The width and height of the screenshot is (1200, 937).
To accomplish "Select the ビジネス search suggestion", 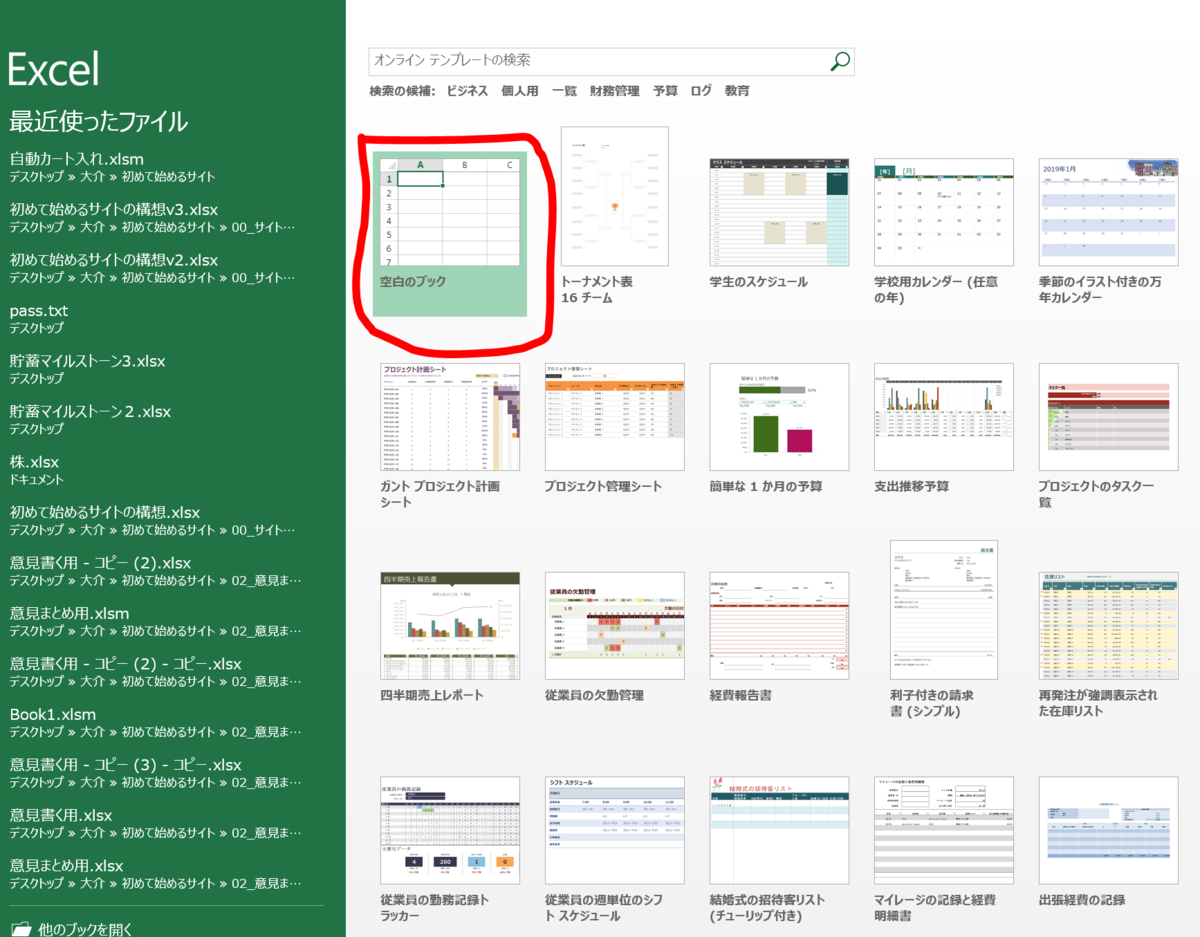I will coord(467,91).
